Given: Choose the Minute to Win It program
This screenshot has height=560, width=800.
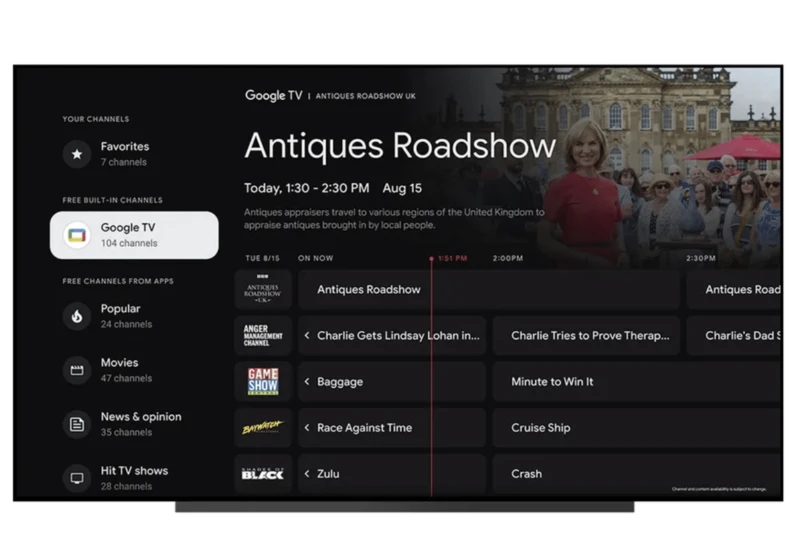Looking at the screenshot, I should (636, 381).
